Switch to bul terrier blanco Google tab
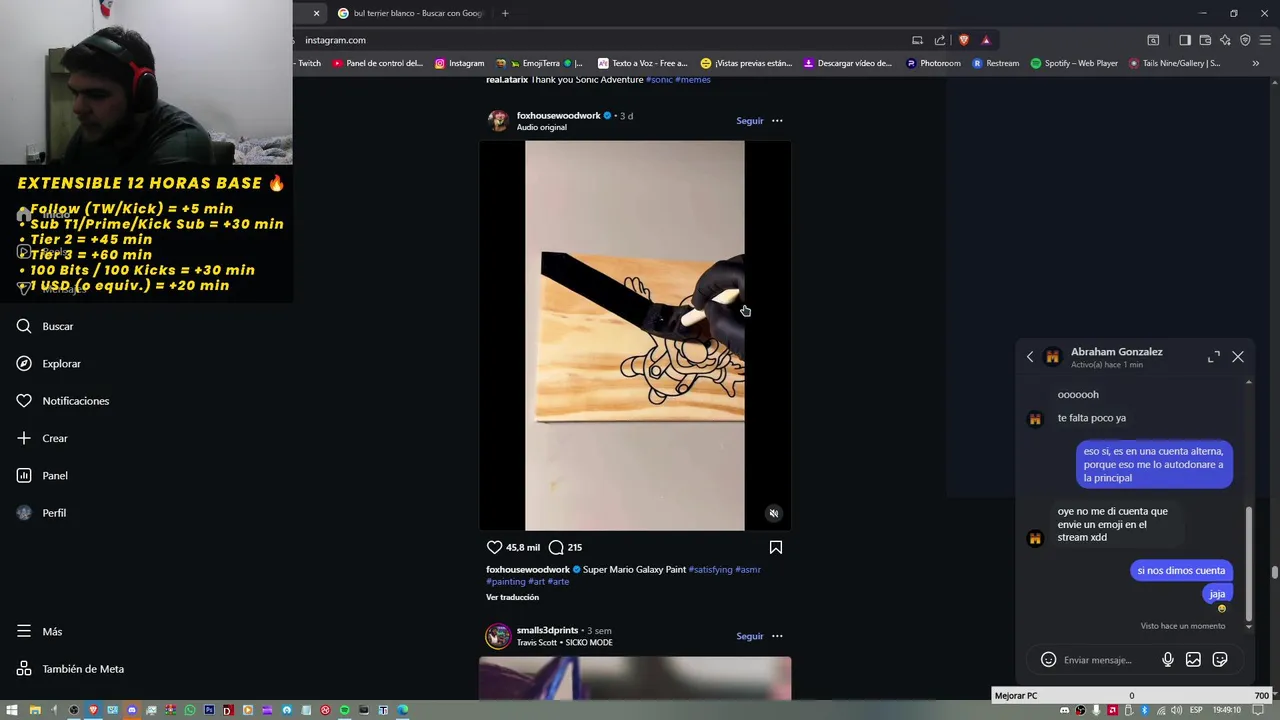The height and width of the screenshot is (720, 1280). (410, 13)
